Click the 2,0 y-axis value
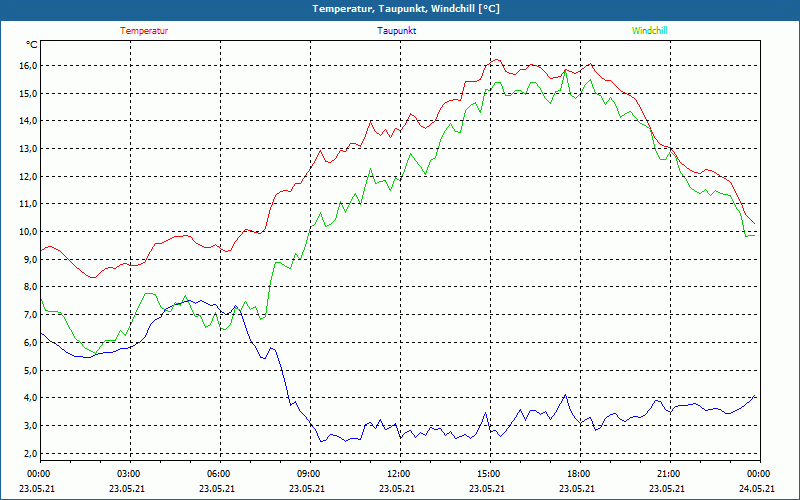The image size is (800, 500). pos(31,453)
